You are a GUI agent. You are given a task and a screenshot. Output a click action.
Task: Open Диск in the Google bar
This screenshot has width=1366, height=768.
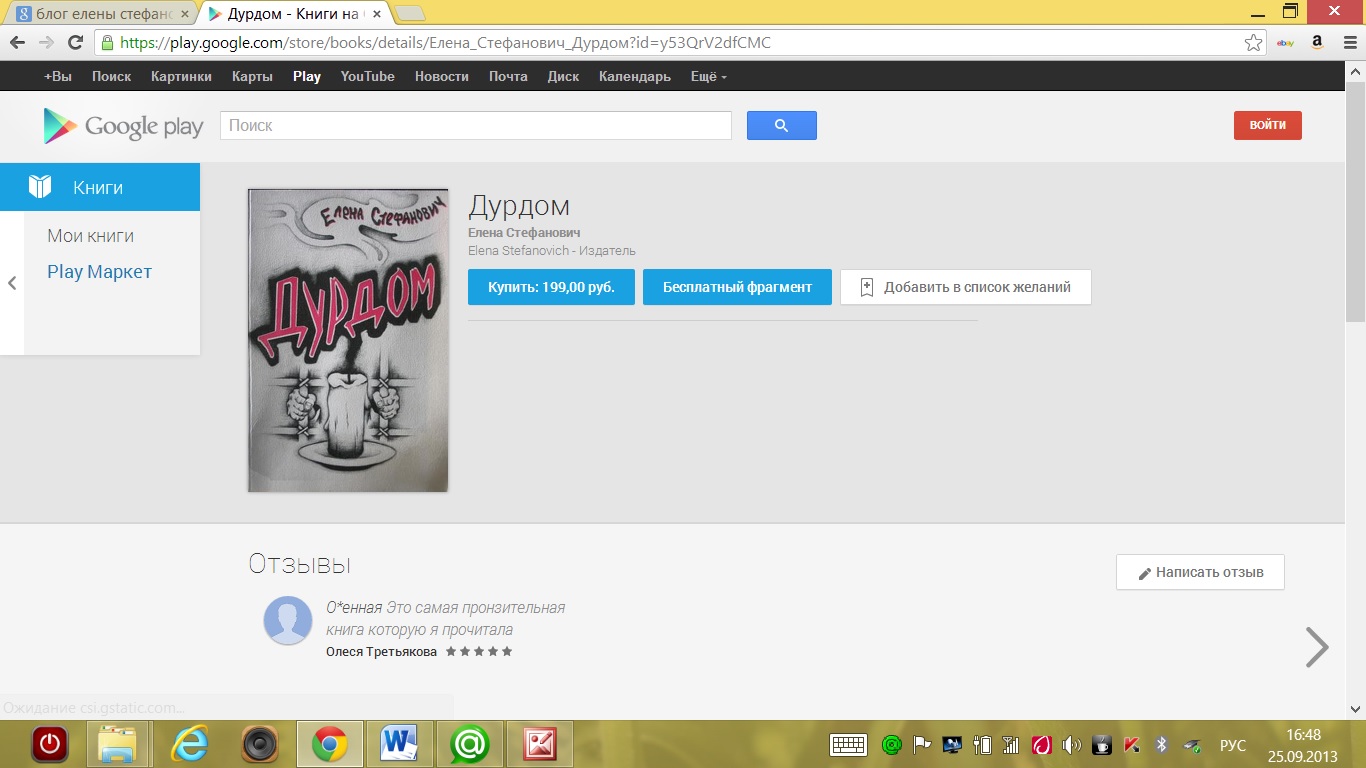point(563,76)
